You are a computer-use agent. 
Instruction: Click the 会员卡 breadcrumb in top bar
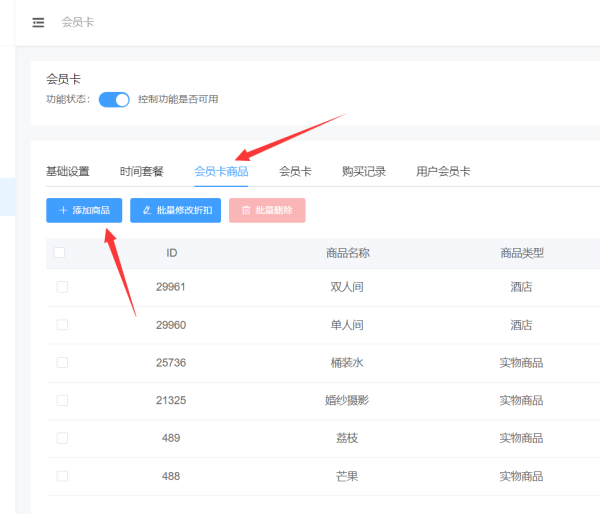pyautogui.click(x=77, y=22)
